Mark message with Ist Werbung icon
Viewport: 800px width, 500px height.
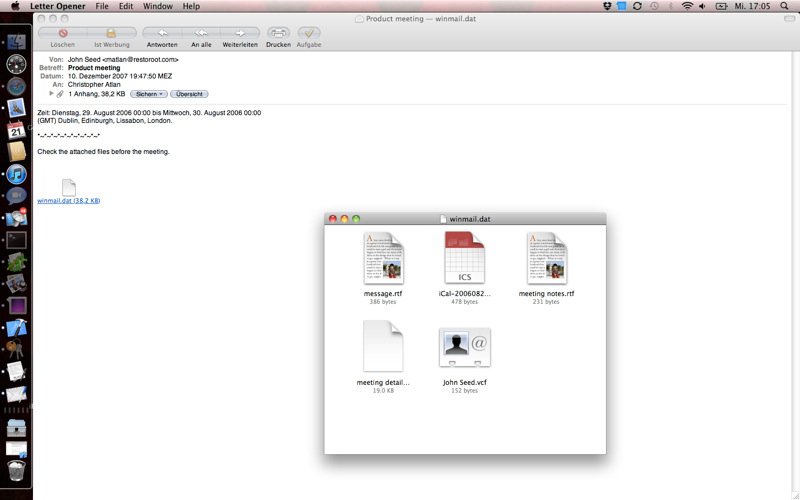[x=111, y=33]
